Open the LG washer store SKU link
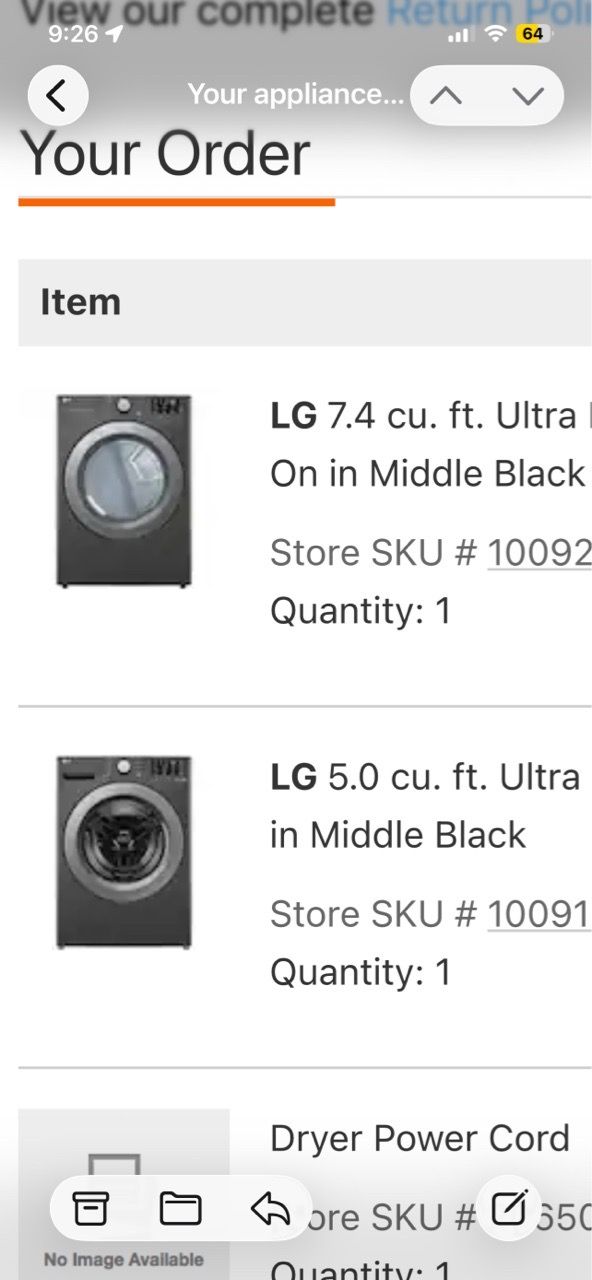This screenshot has width=592, height=1280. (x=539, y=913)
